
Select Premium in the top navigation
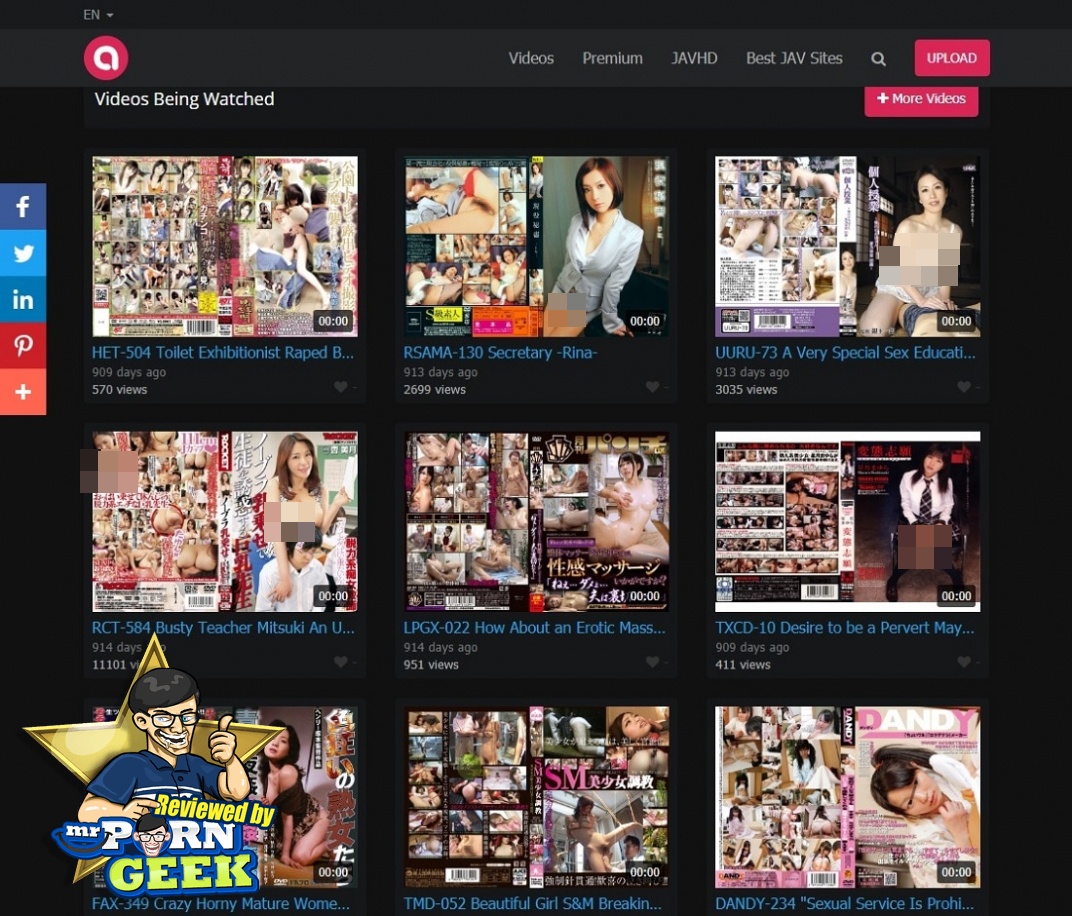click(x=612, y=58)
